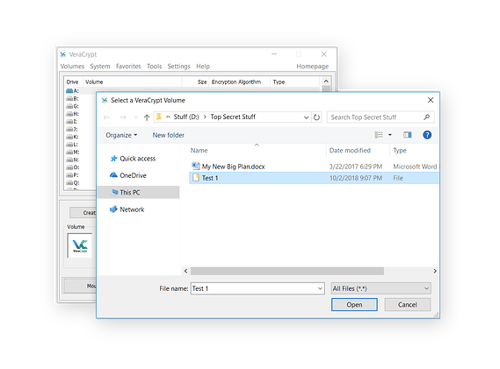Click Homepage in the VeraCrypt window
This screenshot has height=369, width=500.
[x=312, y=66]
